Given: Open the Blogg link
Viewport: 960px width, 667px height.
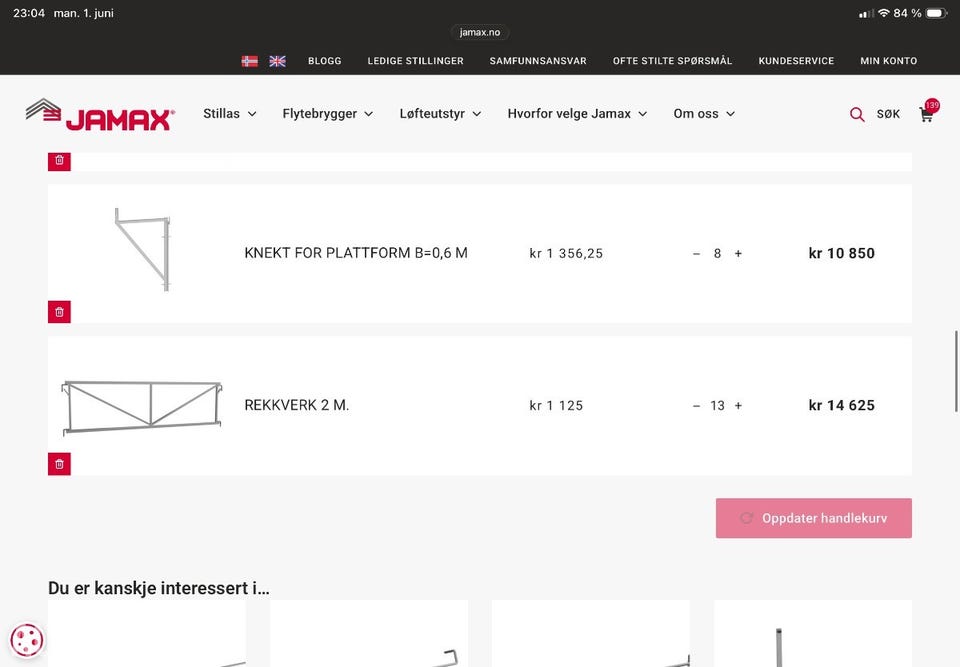Looking at the screenshot, I should 324,61.
